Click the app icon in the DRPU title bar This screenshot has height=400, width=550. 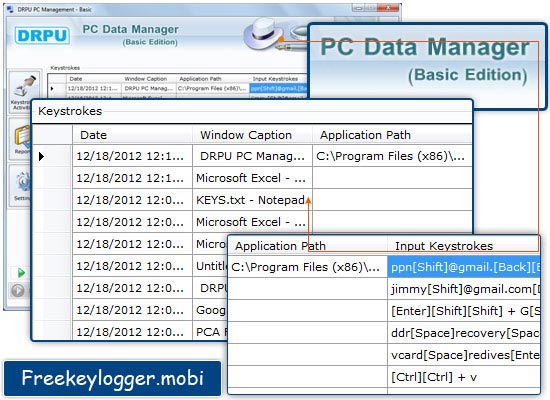point(10,9)
